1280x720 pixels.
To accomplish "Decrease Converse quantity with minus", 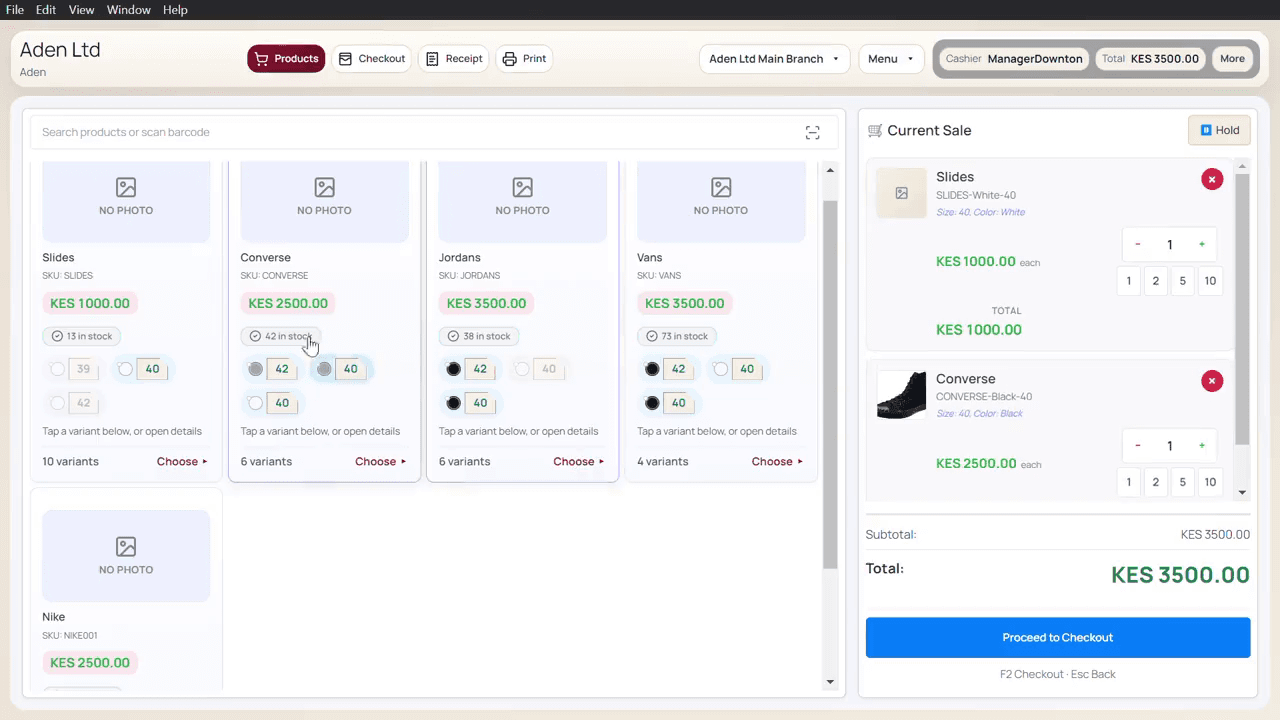I will pyautogui.click(x=1138, y=446).
